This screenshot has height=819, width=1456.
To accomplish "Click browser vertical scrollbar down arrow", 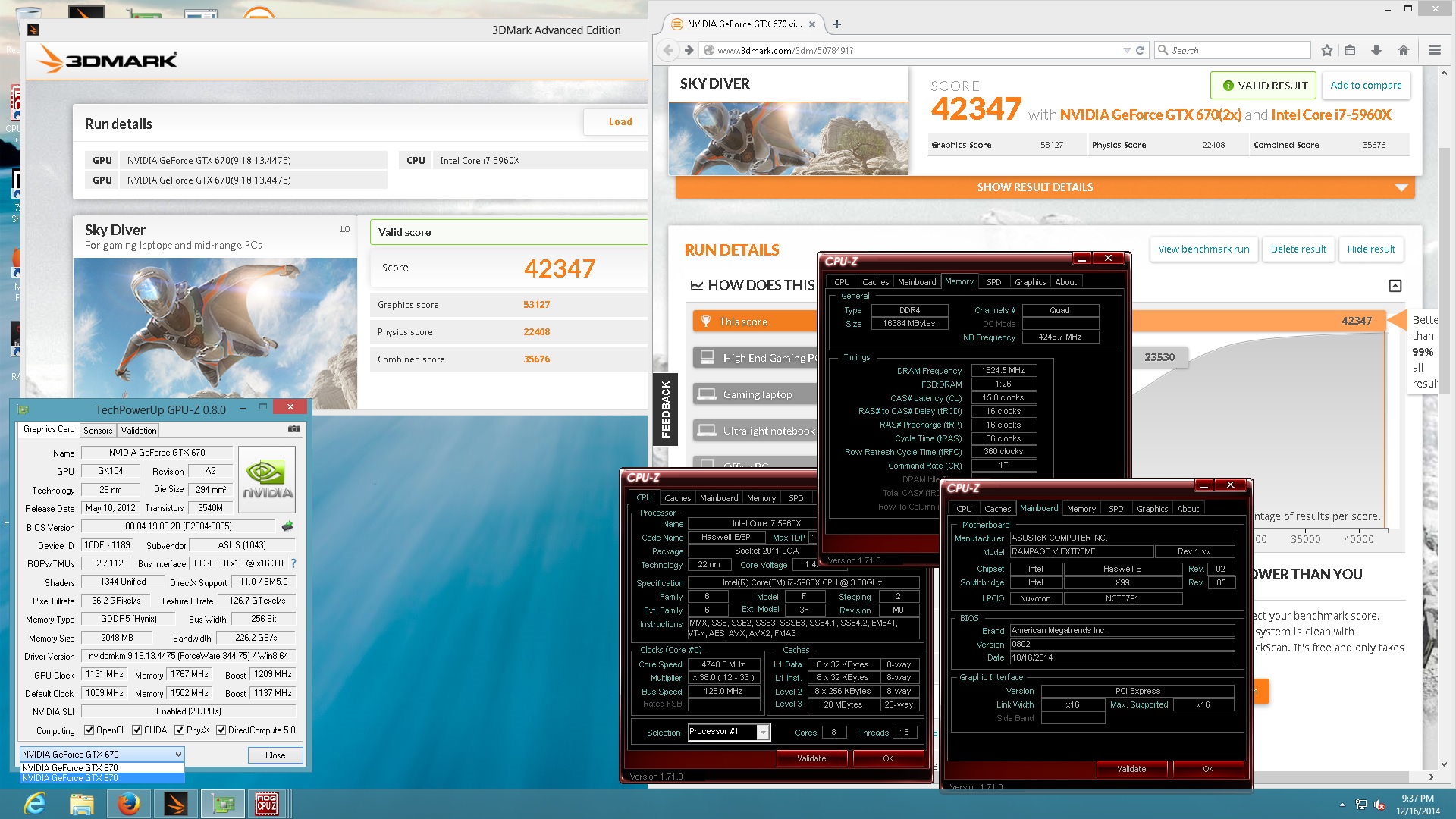I will point(1445,764).
